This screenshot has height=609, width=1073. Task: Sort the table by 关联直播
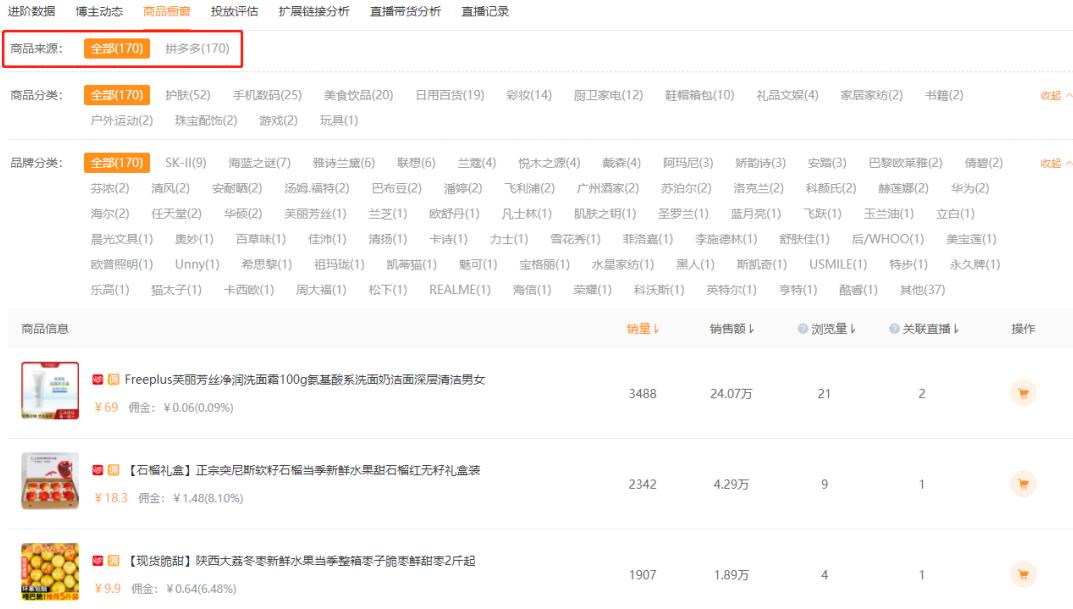930,328
